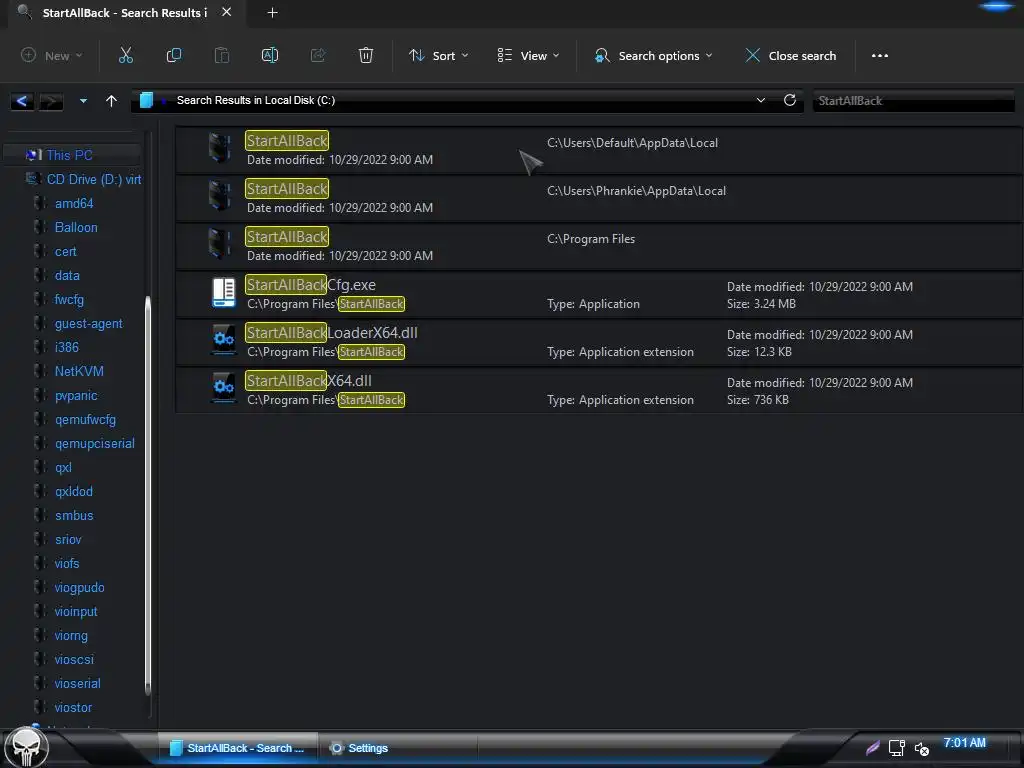
Task: Select the viostor folder
Action: click(73, 708)
